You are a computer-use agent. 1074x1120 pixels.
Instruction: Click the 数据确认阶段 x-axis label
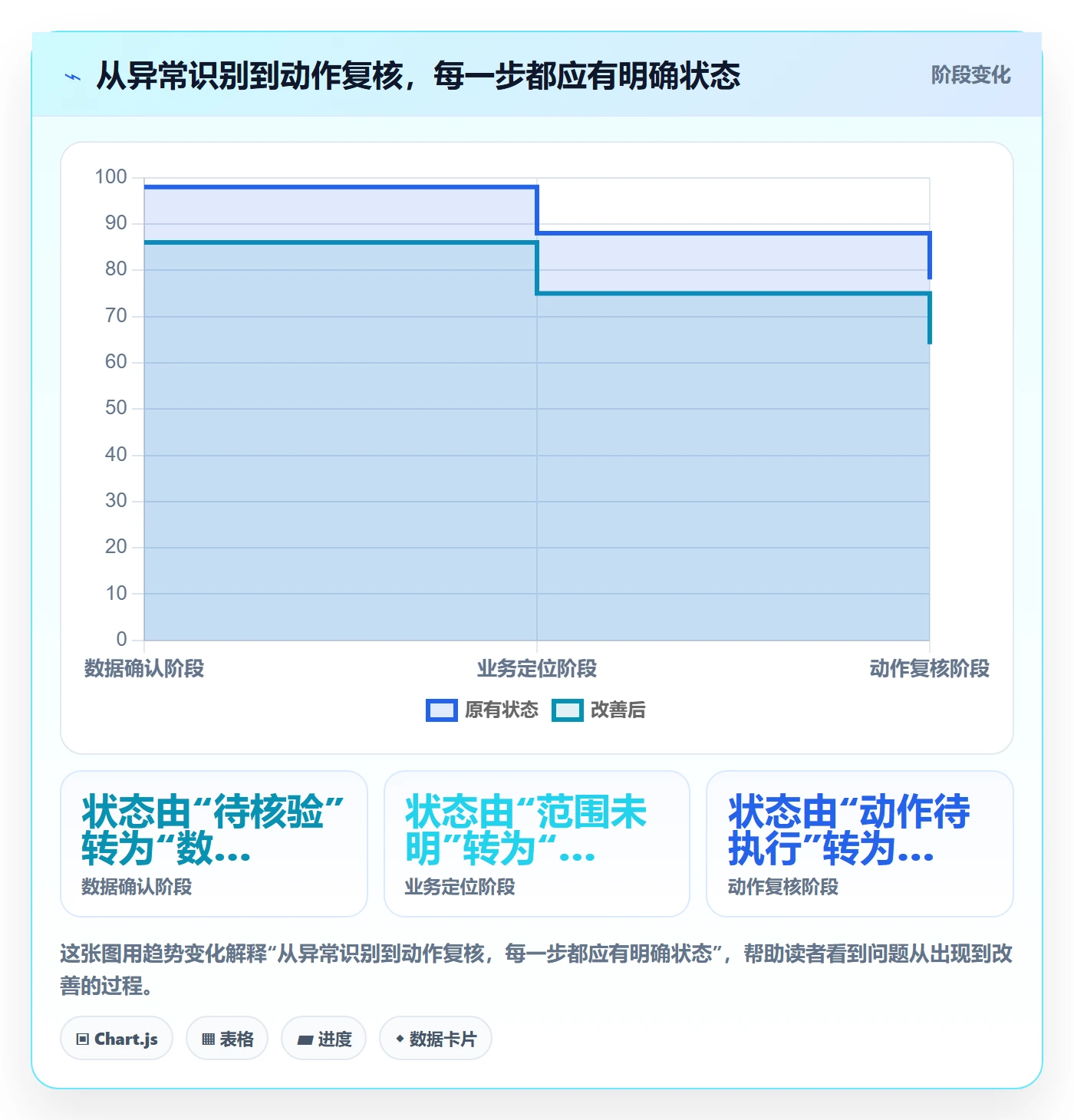144,669
